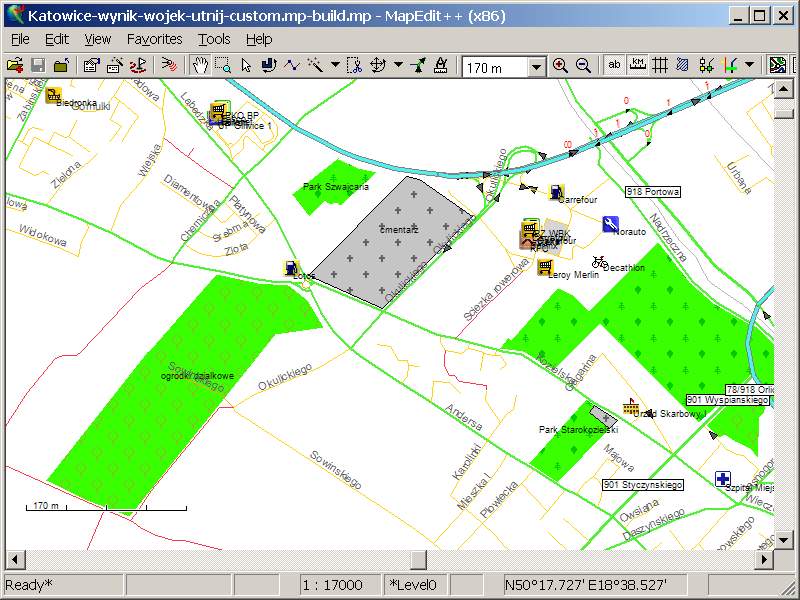Image resolution: width=800 pixels, height=600 pixels.
Task: Click the Open file folder icon
Action: 14,66
